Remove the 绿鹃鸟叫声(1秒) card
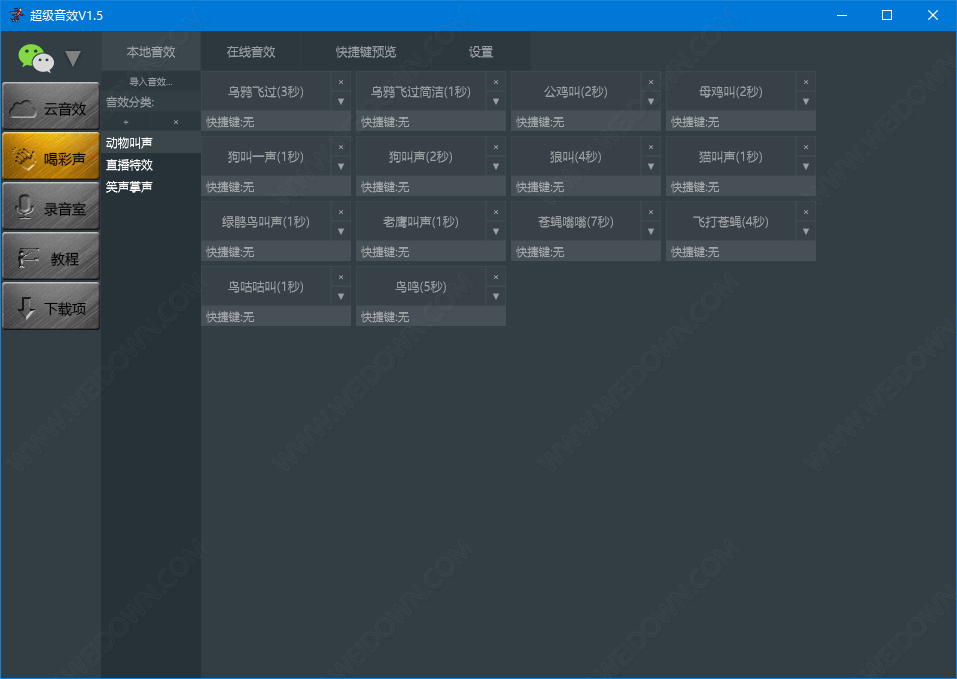This screenshot has width=957, height=679. point(341,212)
